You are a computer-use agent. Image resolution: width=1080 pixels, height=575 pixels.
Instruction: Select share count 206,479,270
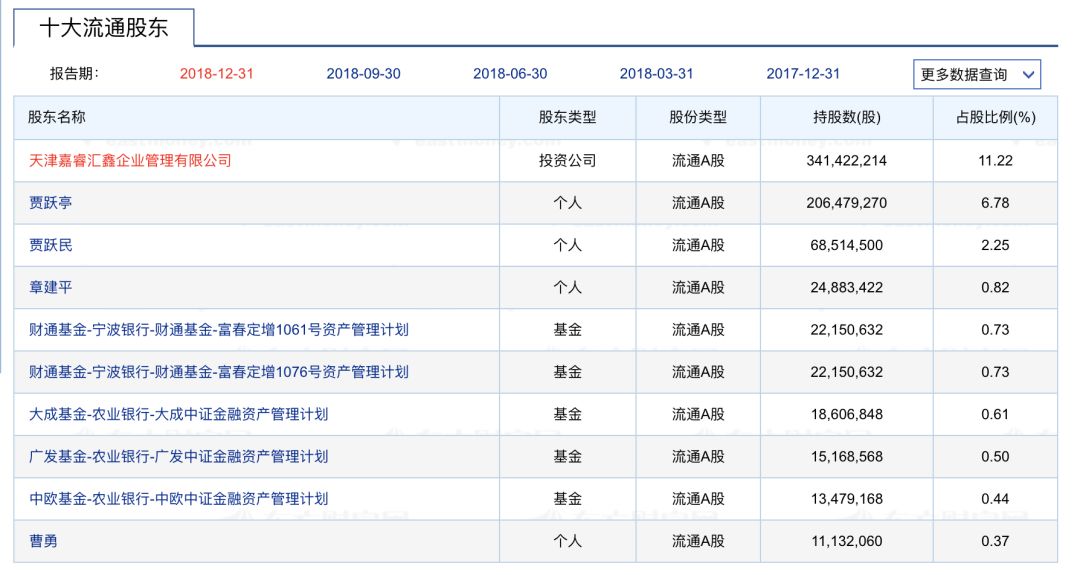click(847, 202)
